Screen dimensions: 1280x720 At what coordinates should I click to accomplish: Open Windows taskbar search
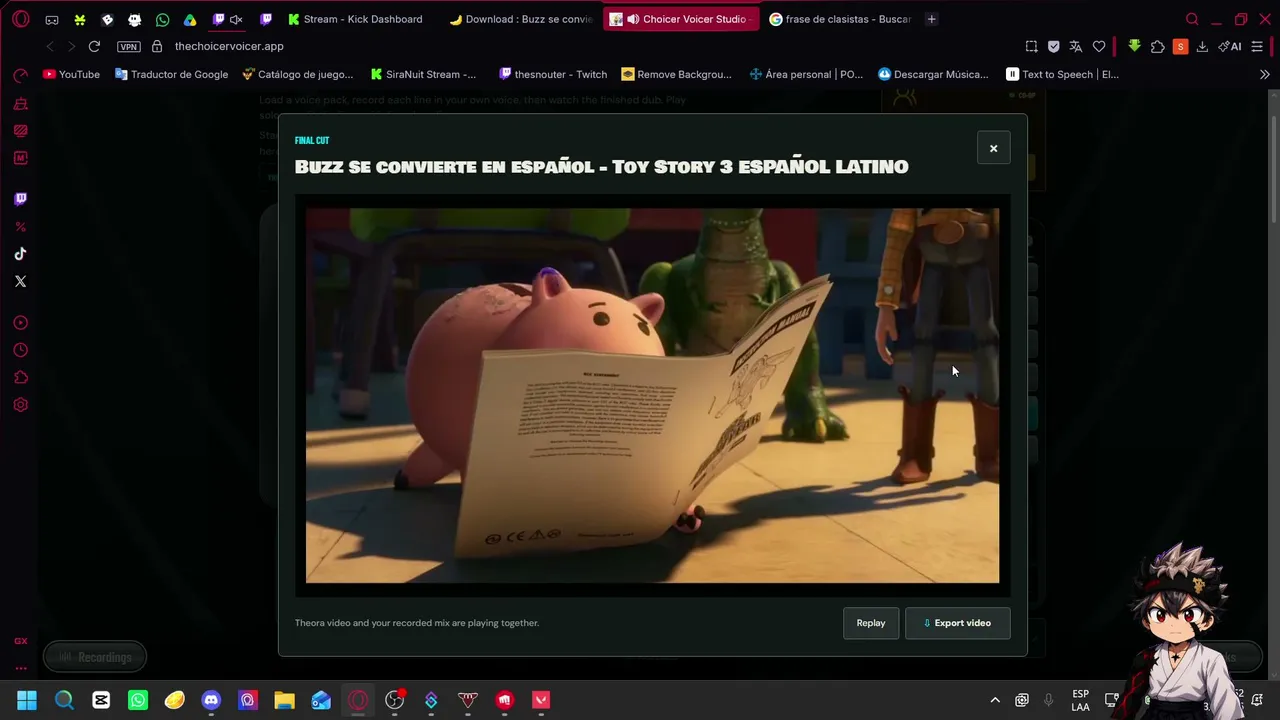point(64,700)
